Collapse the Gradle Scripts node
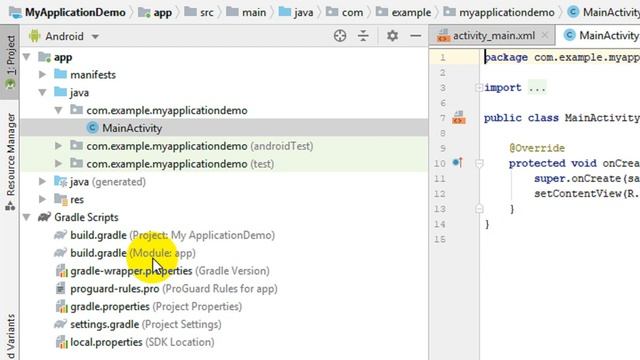Viewport: 640px width, 360px height. [27, 217]
